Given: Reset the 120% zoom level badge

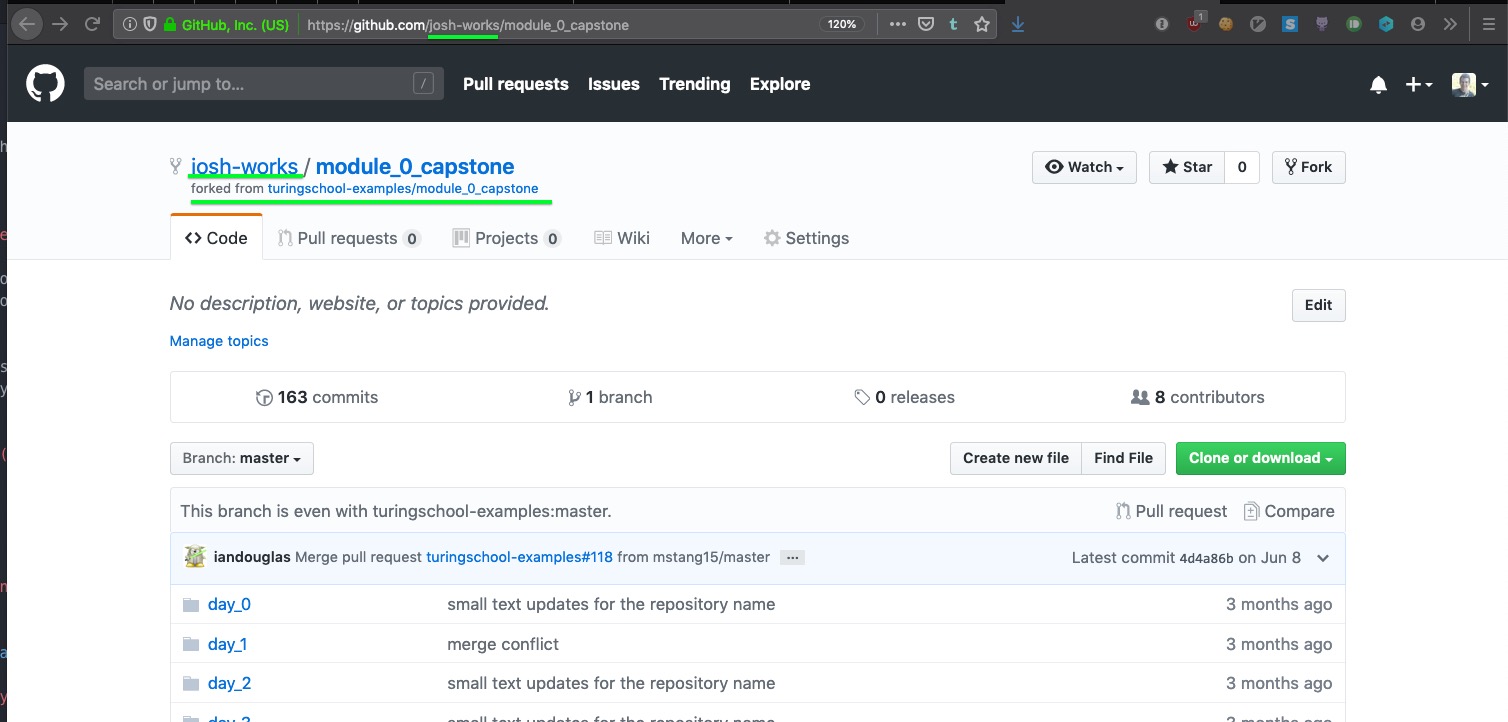Looking at the screenshot, I should coord(843,25).
